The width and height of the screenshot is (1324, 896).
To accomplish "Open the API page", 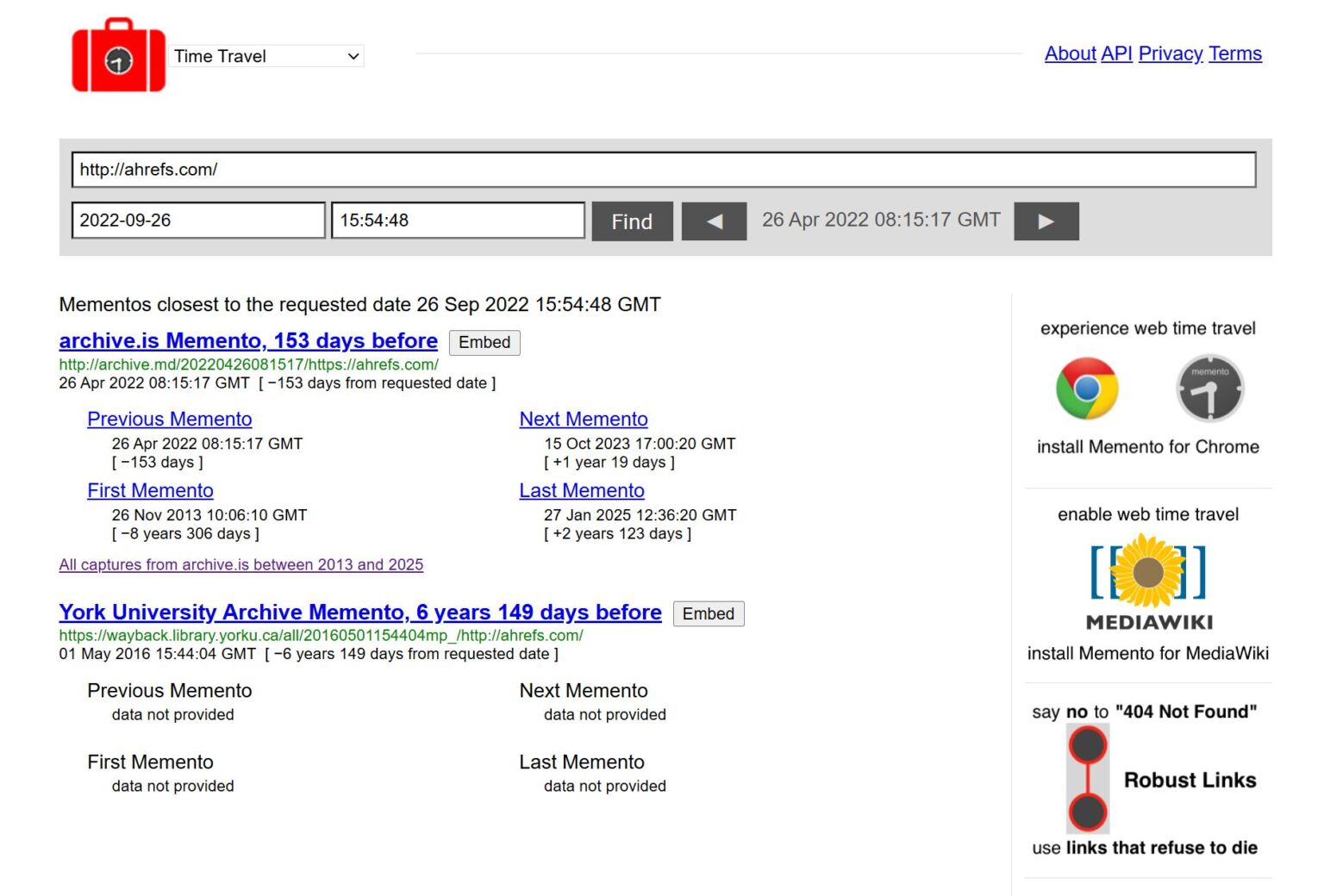I will click(1115, 53).
